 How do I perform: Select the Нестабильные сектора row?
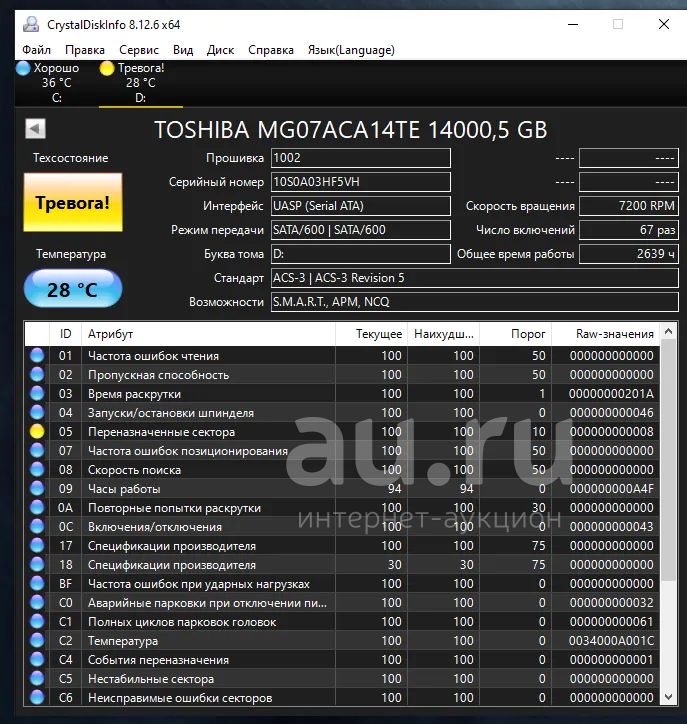point(342,678)
